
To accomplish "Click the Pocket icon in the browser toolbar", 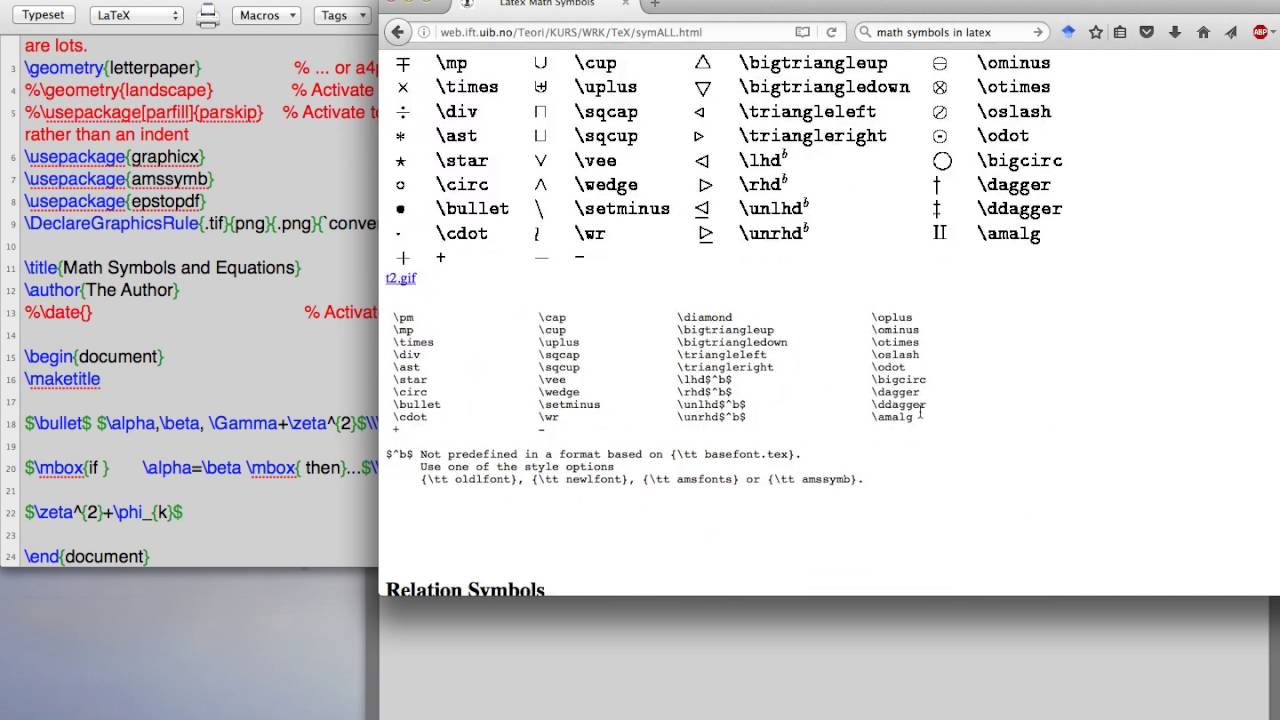I will click(x=1147, y=32).
